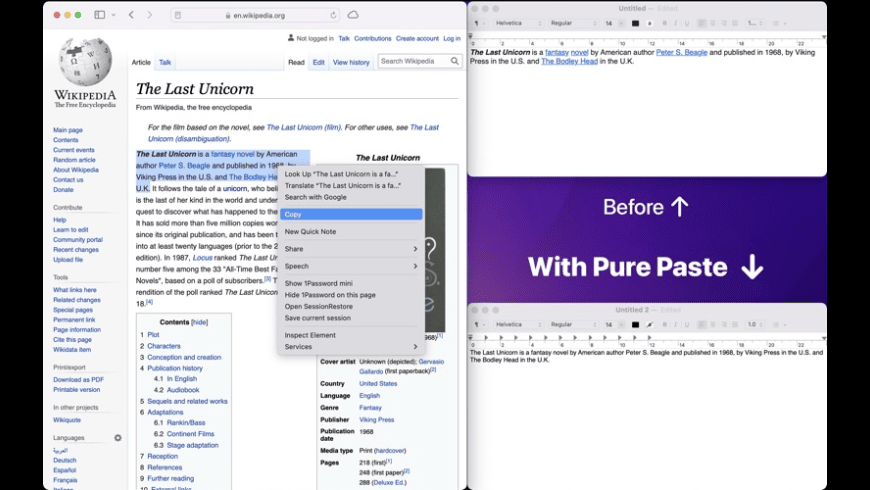Click the page icon left of the address
This screenshot has height=490, width=870.
178,16
